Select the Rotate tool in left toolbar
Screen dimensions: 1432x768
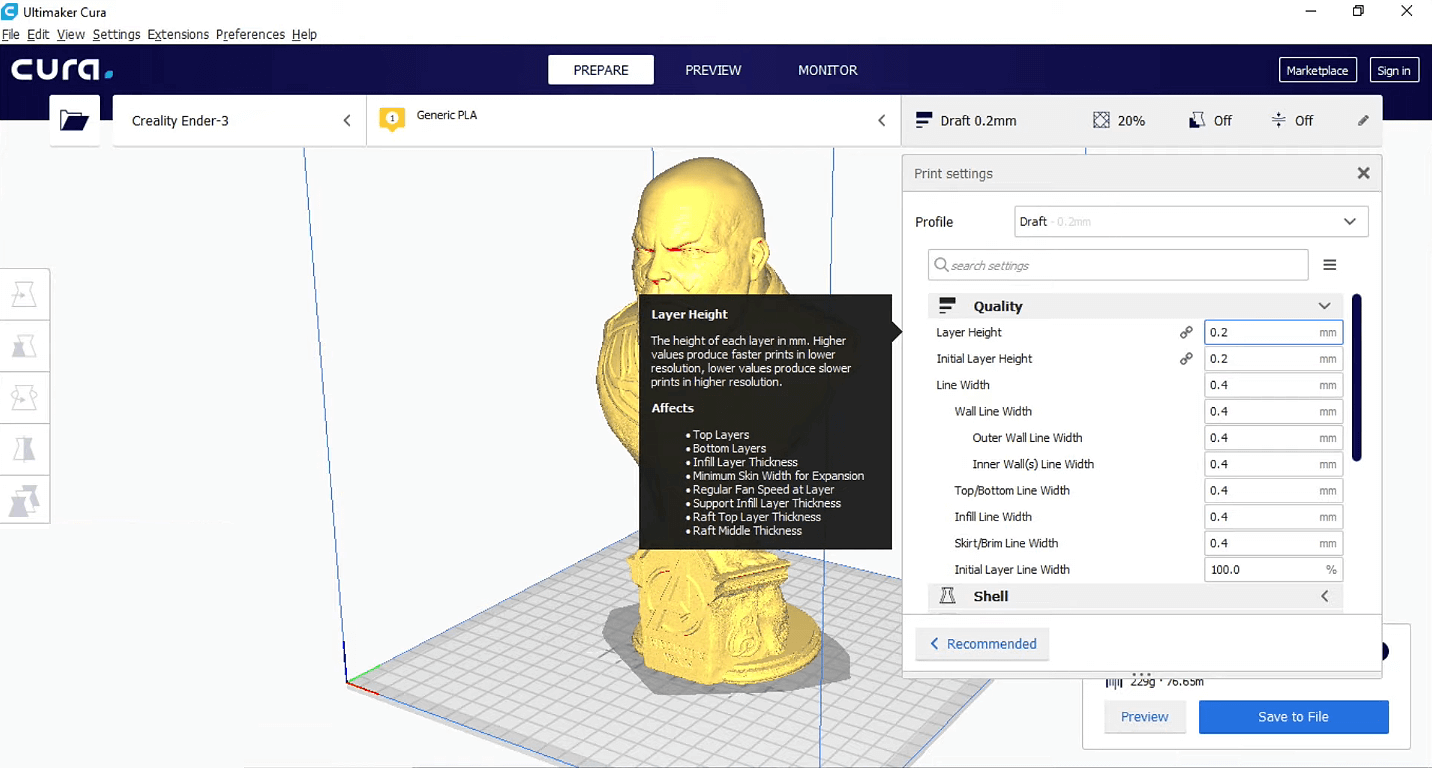tap(25, 397)
